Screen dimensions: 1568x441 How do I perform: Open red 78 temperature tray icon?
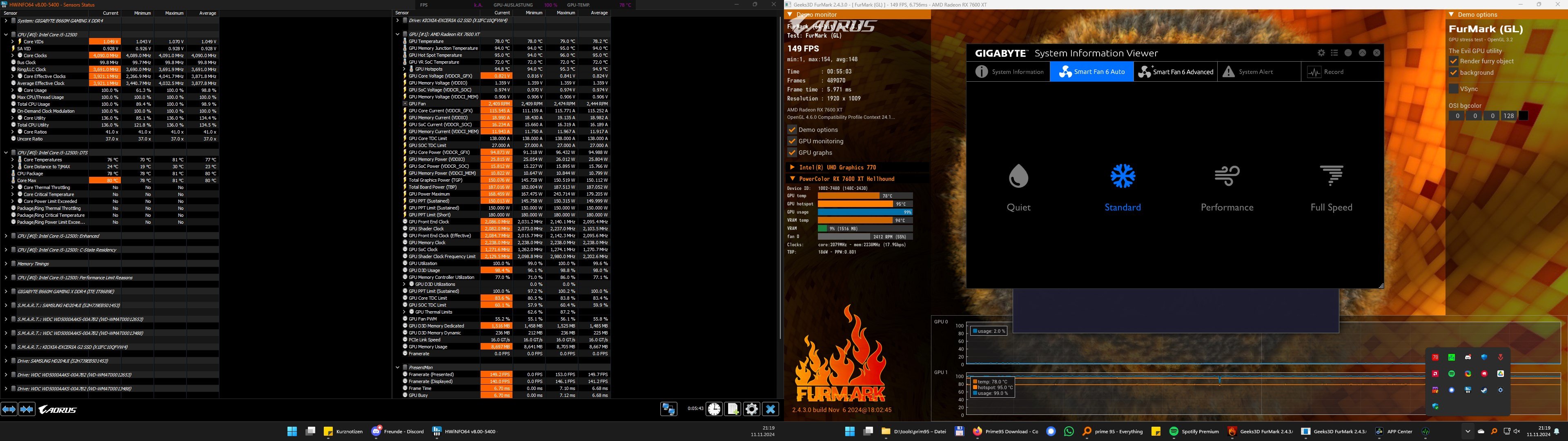[1435, 357]
